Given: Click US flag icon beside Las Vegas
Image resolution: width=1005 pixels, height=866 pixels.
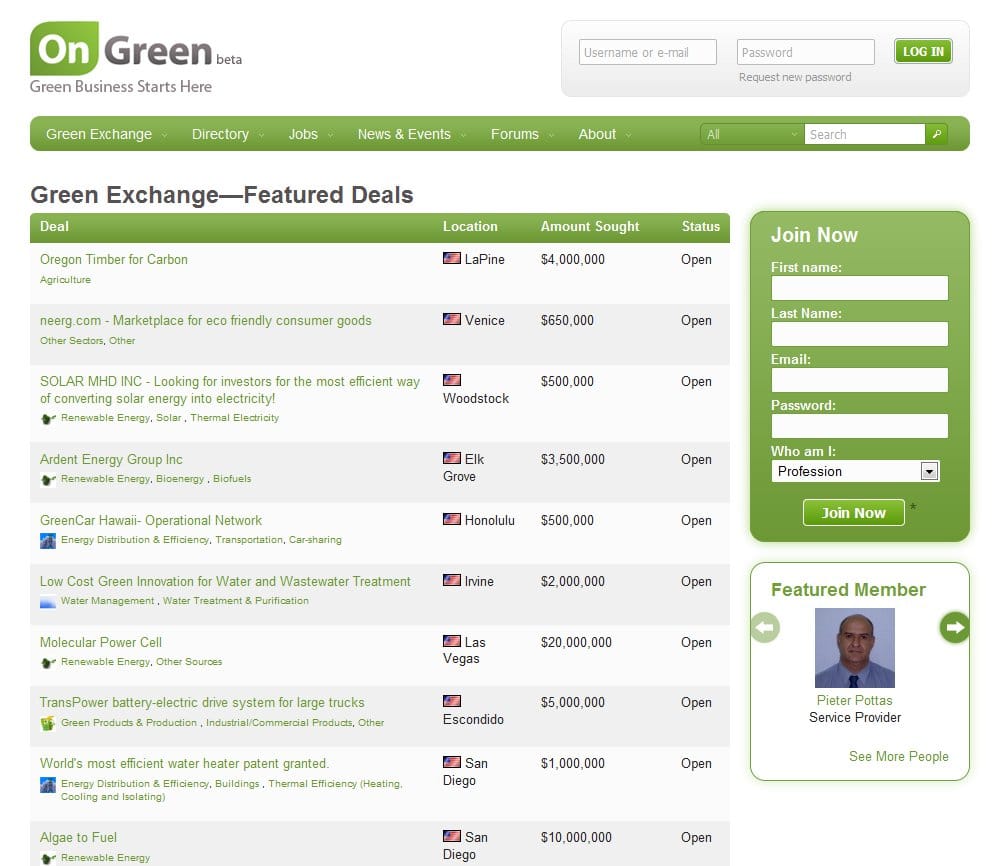Looking at the screenshot, I should pos(452,641).
